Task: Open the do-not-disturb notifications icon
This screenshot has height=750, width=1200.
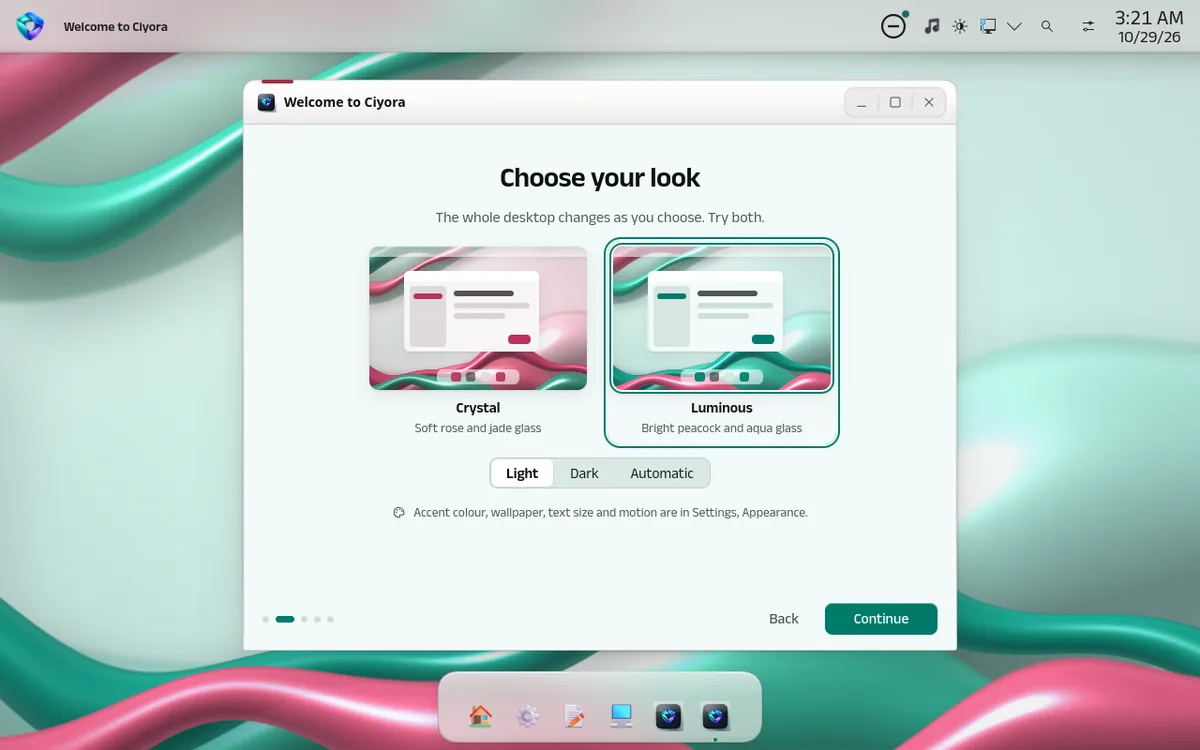Action: [x=893, y=26]
